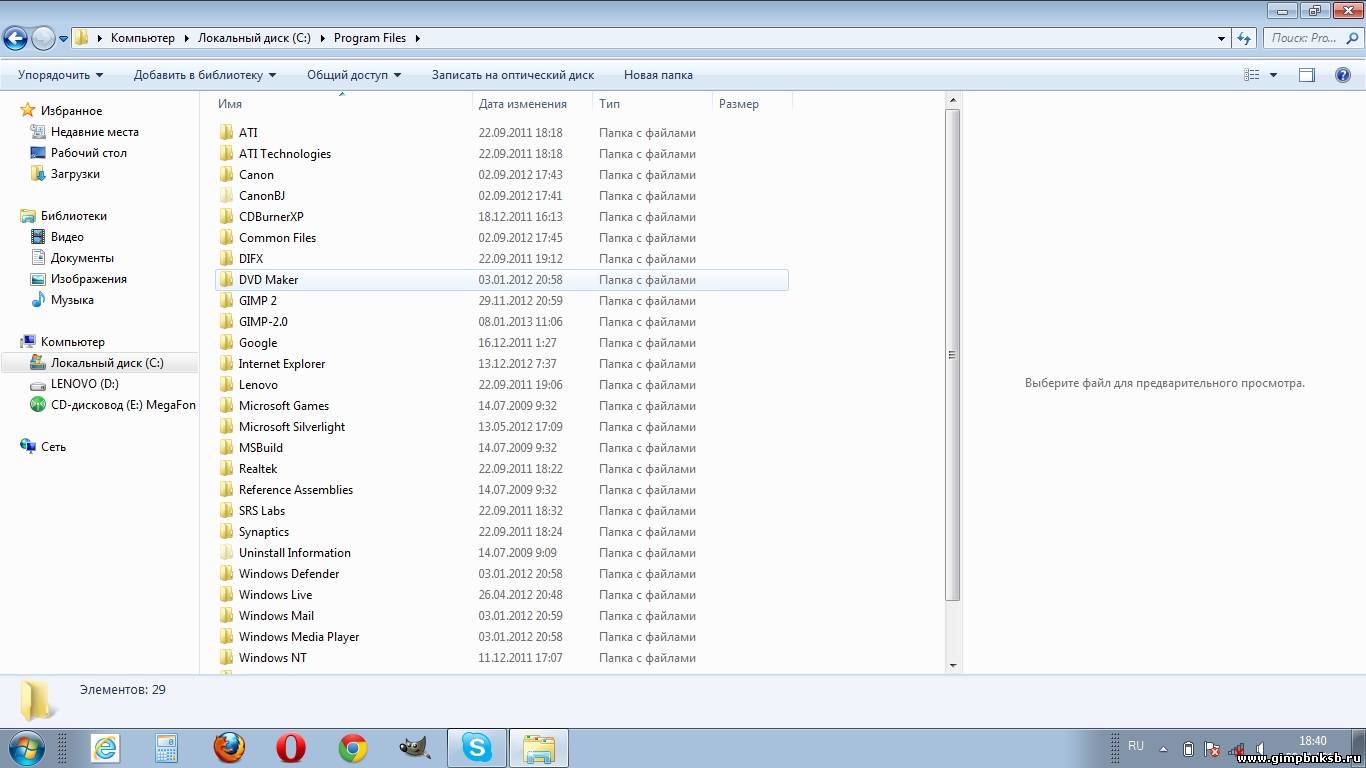Image resolution: width=1366 pixels, height=768 pixels.
Task: Select the ATI folder icon
Action: pos(226,132)
